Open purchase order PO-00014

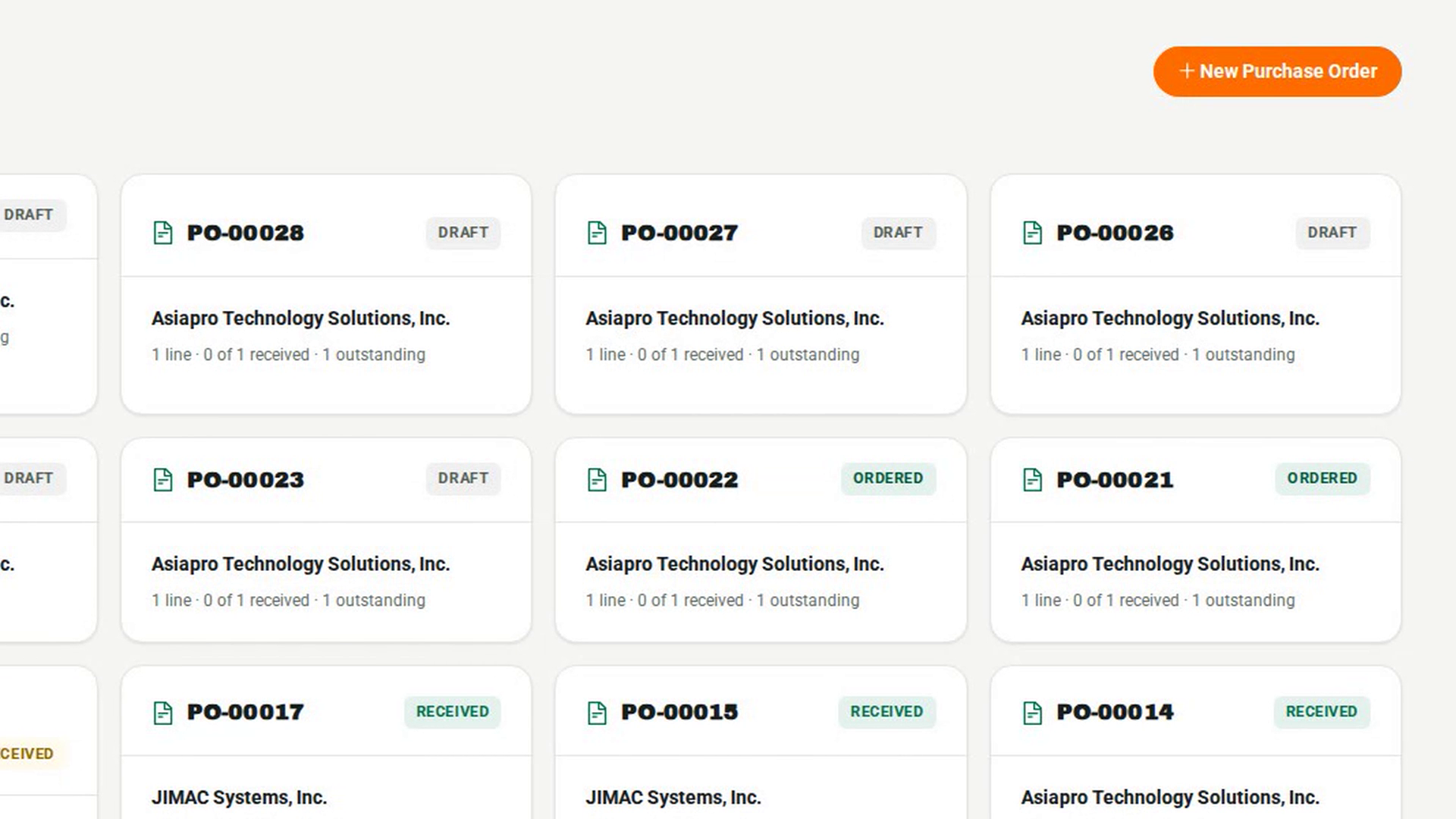(x=1115, y=712)
